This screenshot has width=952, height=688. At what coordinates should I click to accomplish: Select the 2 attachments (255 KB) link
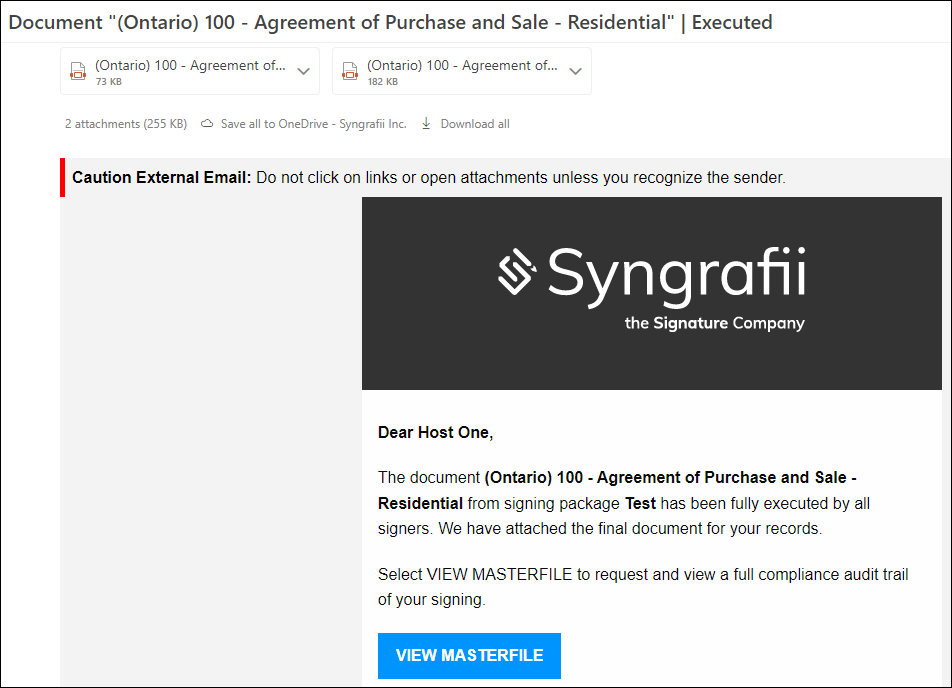coord(124,123)
